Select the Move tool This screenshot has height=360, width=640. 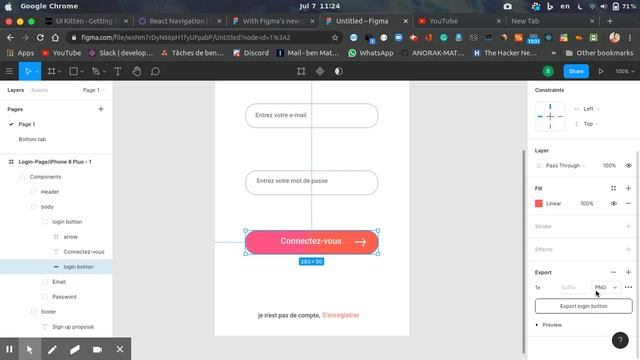click(27, 71)
